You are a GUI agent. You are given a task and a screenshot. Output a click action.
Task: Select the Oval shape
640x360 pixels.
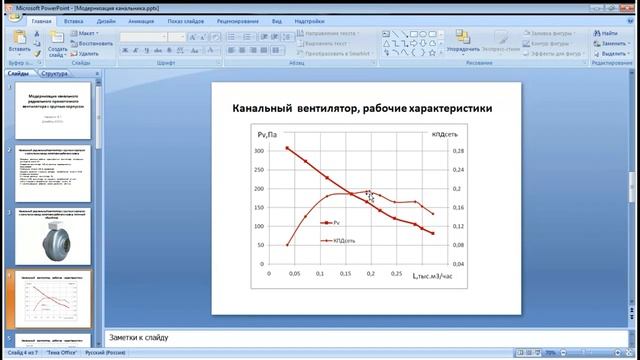click(423, 34)
